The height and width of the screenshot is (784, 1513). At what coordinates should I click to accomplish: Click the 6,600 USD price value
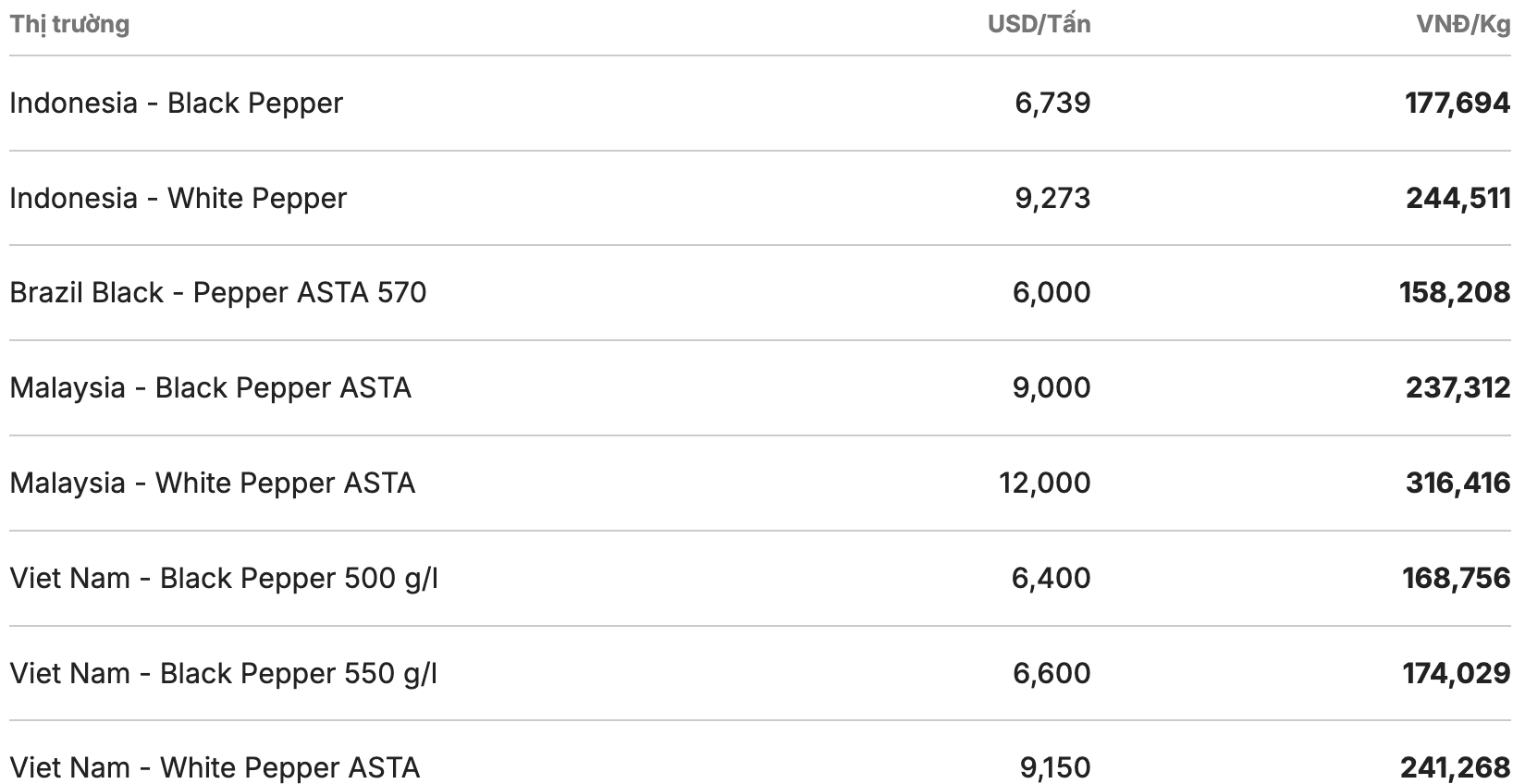pos(1052,673)
